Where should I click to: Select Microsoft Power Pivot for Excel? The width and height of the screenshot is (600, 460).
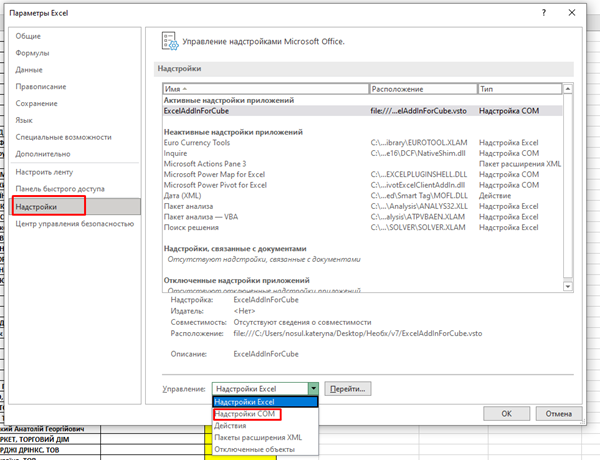pos(362,185)
